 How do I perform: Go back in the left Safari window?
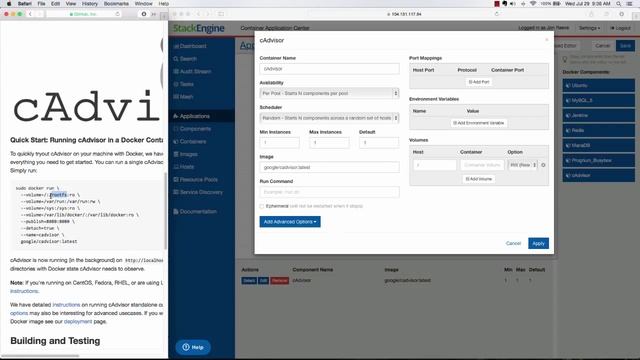30,14
